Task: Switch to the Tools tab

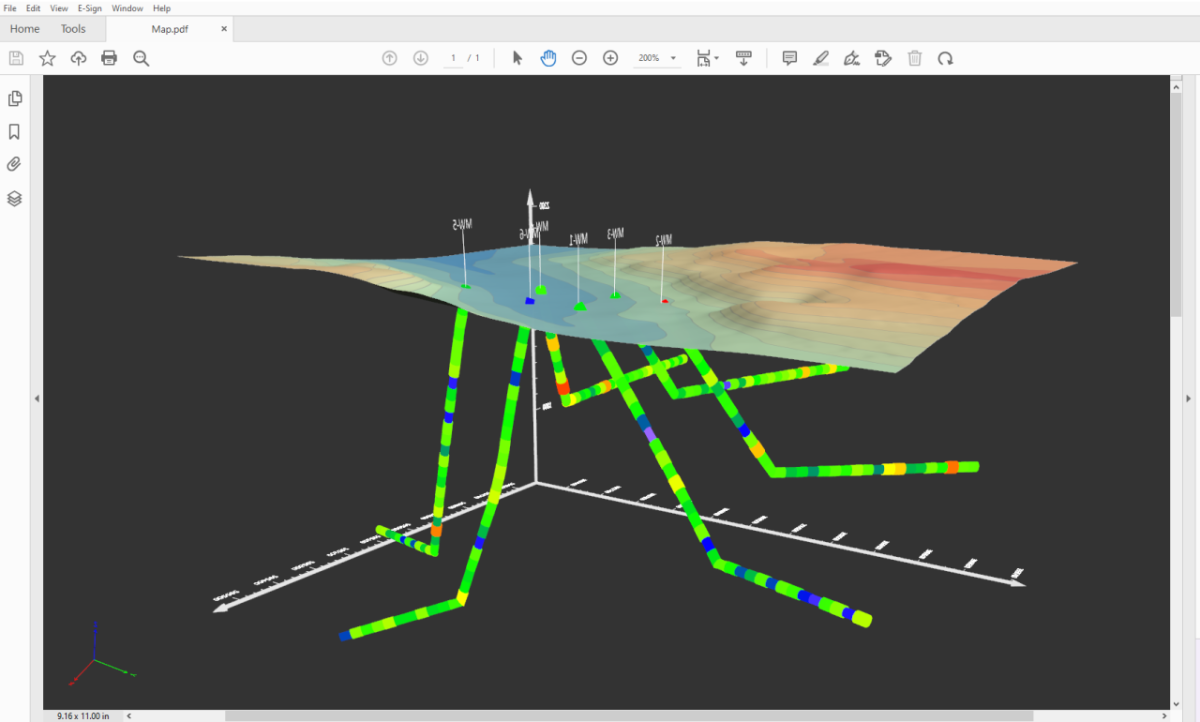Action: point(73,29)
